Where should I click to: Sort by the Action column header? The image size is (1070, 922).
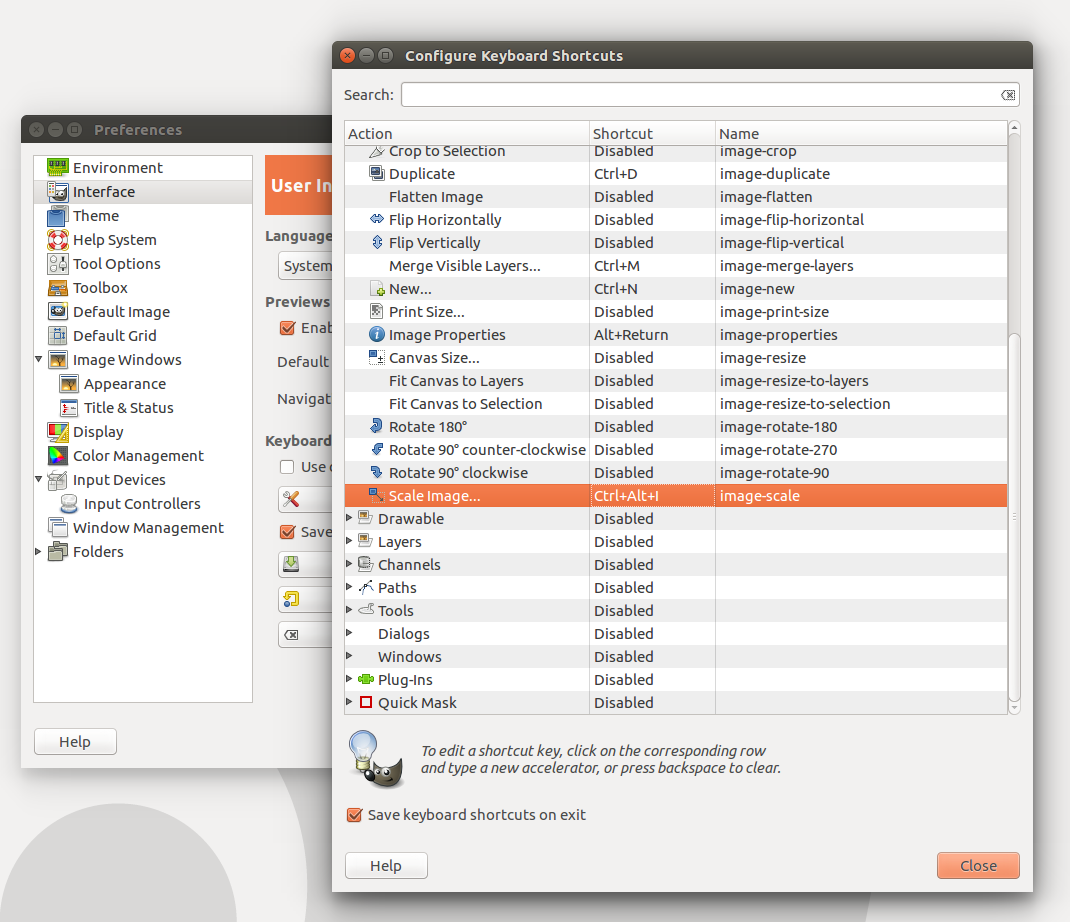pyautogui.click(x=467, y=134)
